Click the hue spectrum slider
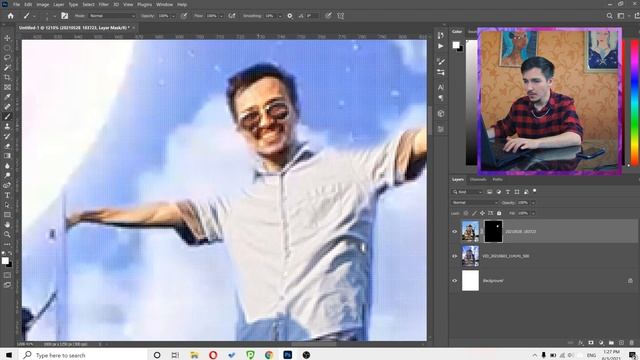 [x=635, y=102]
